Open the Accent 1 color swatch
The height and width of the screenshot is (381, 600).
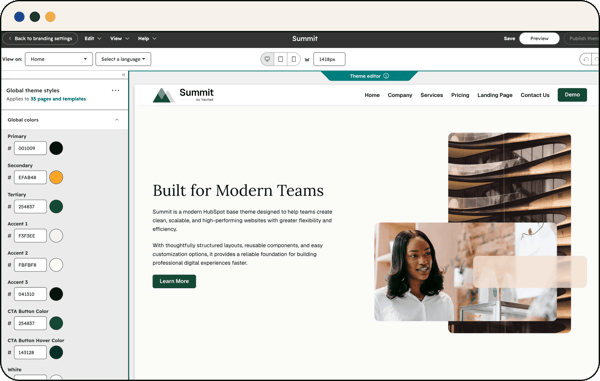56,236
